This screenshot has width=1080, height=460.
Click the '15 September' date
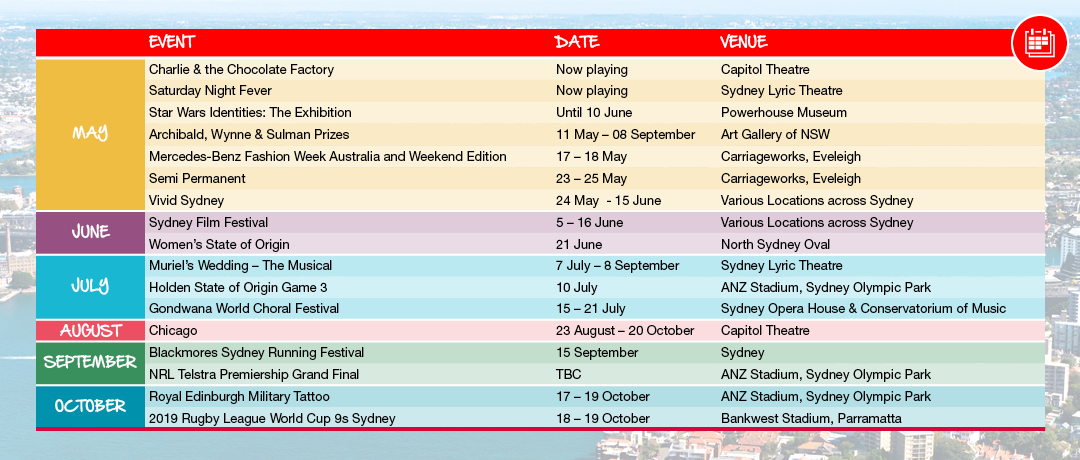[597, 353]
